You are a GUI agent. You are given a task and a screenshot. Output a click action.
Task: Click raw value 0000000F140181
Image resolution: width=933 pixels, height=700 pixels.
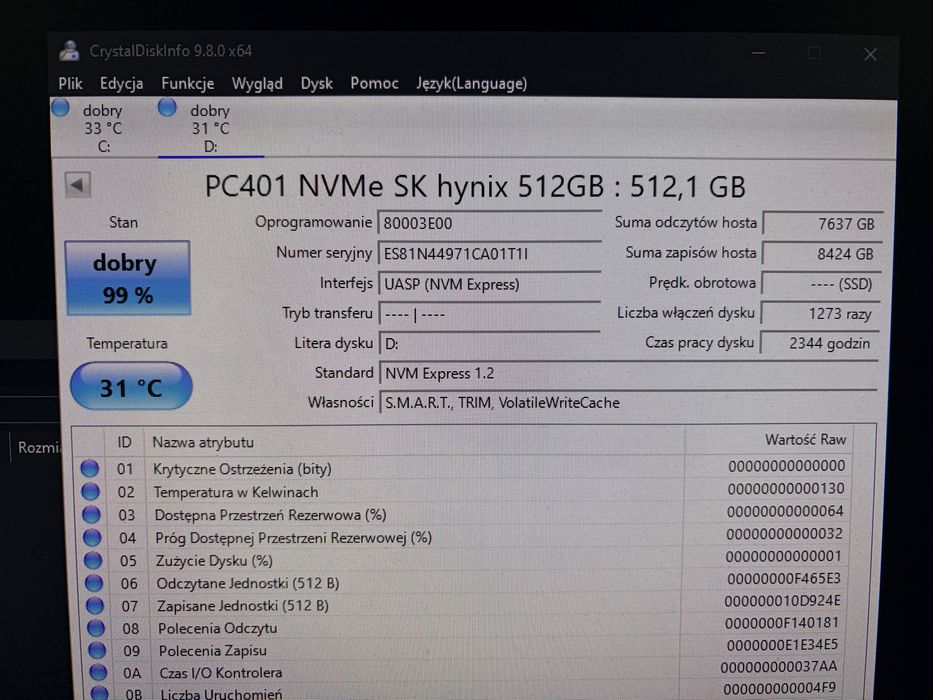pyautogui.click(x=782, y=623)
